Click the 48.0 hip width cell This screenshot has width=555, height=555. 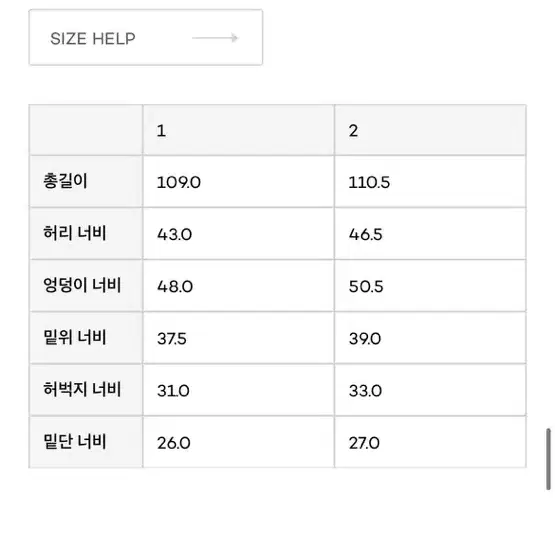[239, 286]
